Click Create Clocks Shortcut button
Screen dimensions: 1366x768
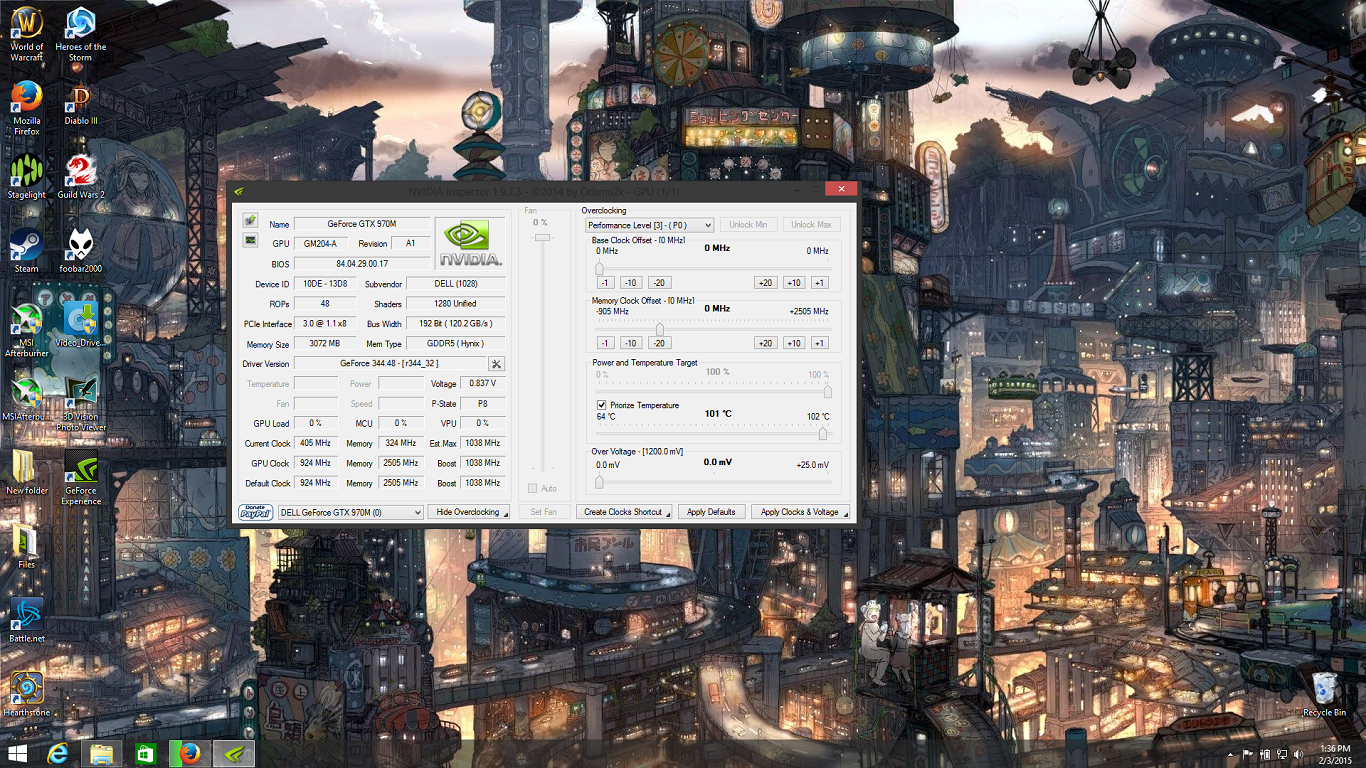click(x=624, y=512)
